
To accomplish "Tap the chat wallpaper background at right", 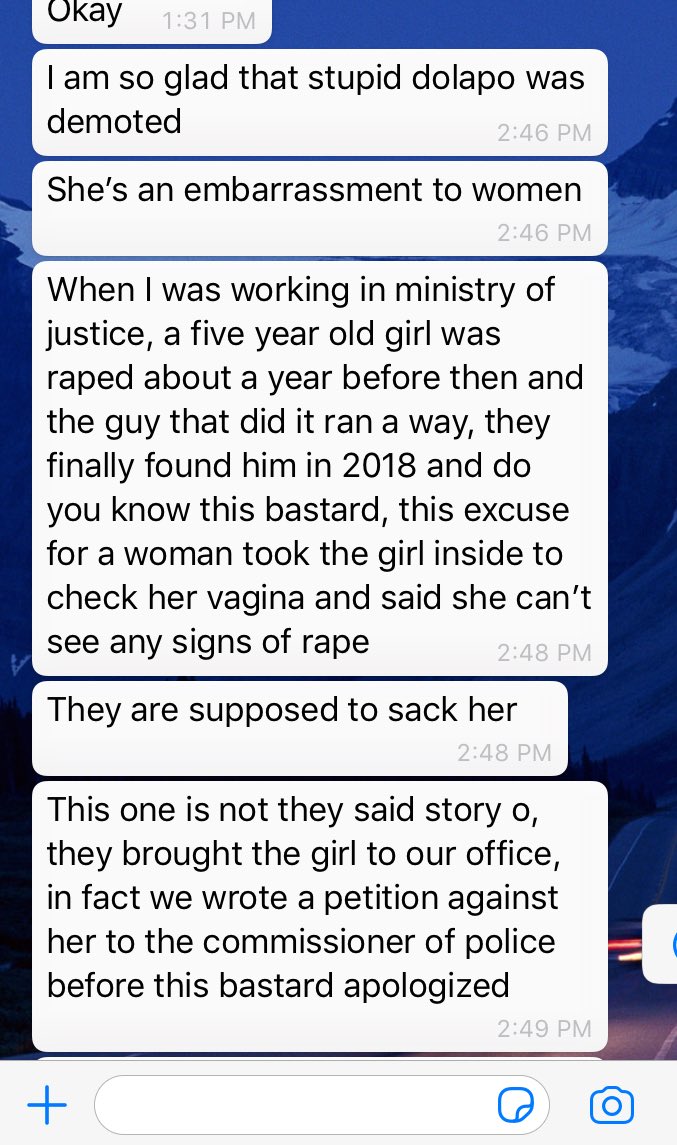I will coord(644,511).
